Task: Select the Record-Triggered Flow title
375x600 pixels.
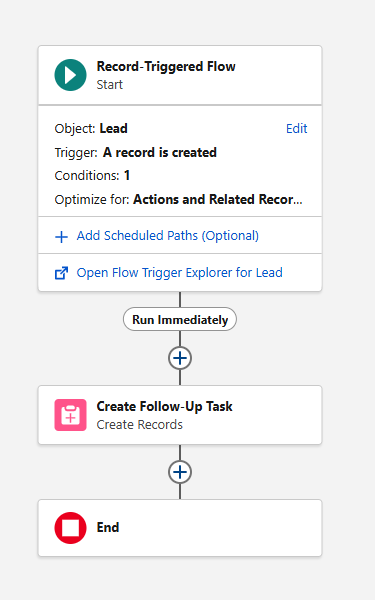Action: pyautogui.click(x=166, y=67)
